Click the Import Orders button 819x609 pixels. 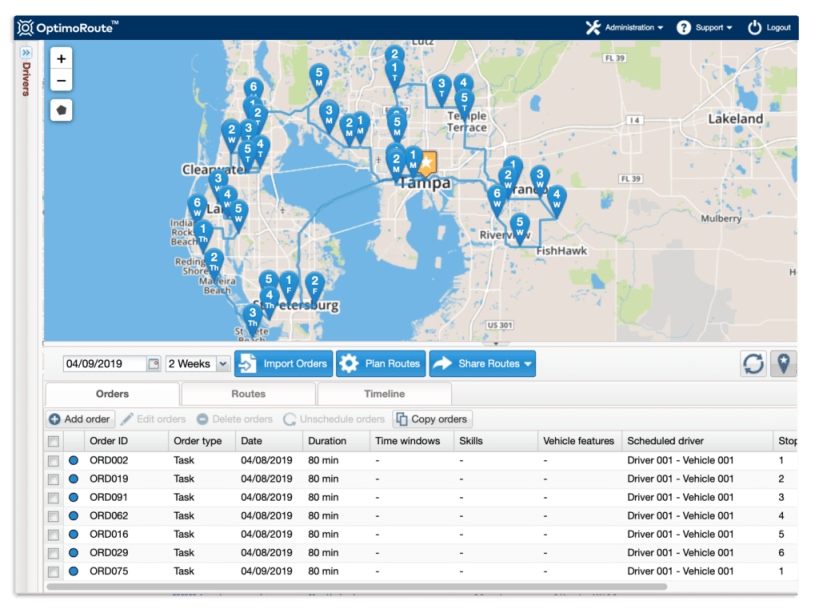click(x=283, y=364)
